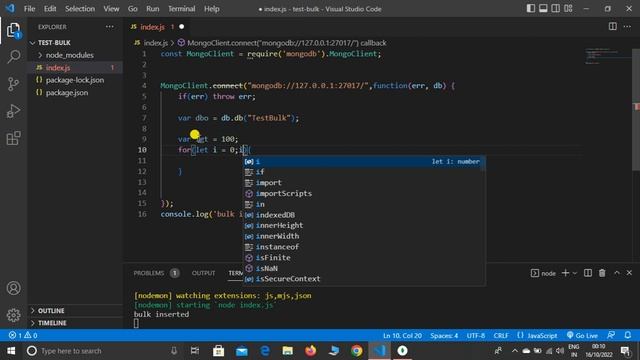Expand the node_modules folder
This screenshot has height=360, width=640.
[x=75, y=55]
